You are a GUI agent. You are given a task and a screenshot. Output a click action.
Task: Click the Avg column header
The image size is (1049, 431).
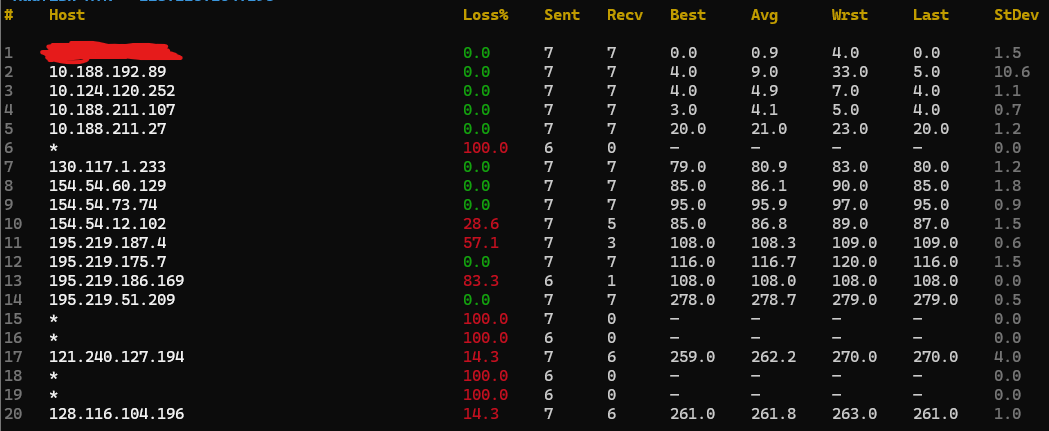pyautogui.click(x=764, y=15)
